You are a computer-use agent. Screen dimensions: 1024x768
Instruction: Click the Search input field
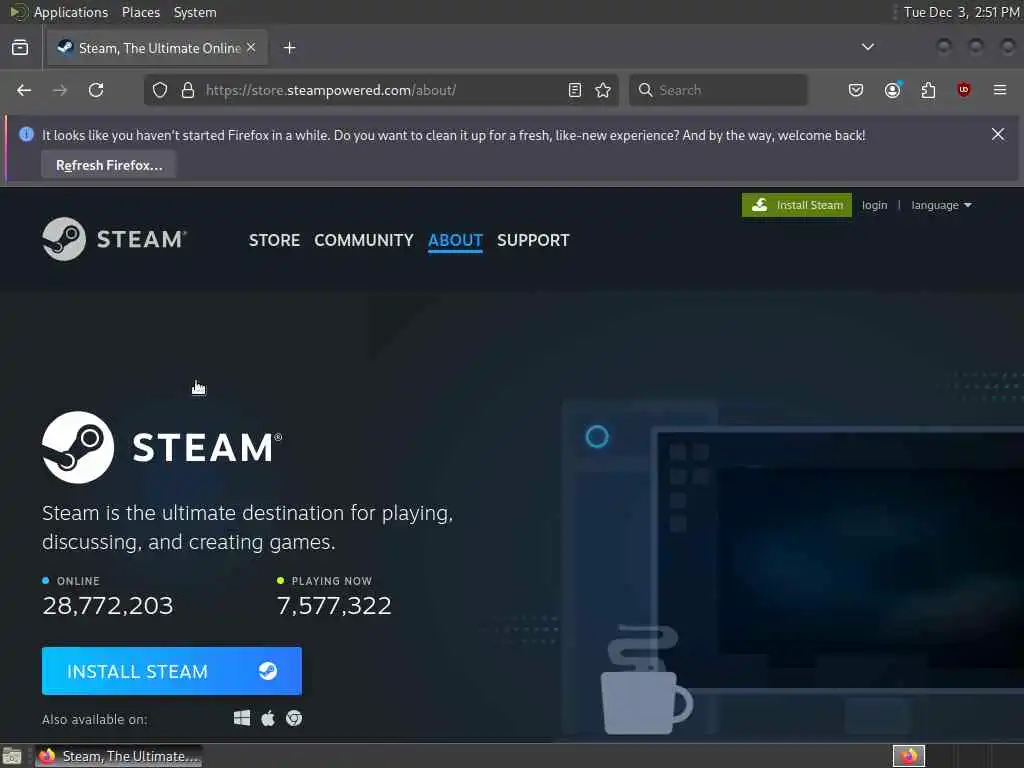tap(718, 90)
